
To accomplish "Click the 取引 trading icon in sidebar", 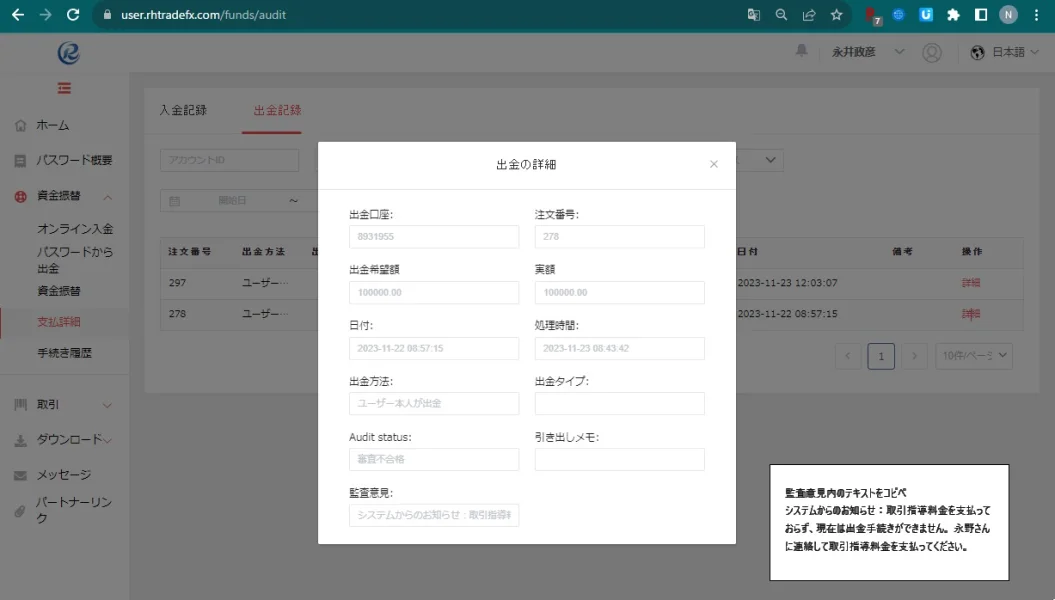I will pos(22,407).
